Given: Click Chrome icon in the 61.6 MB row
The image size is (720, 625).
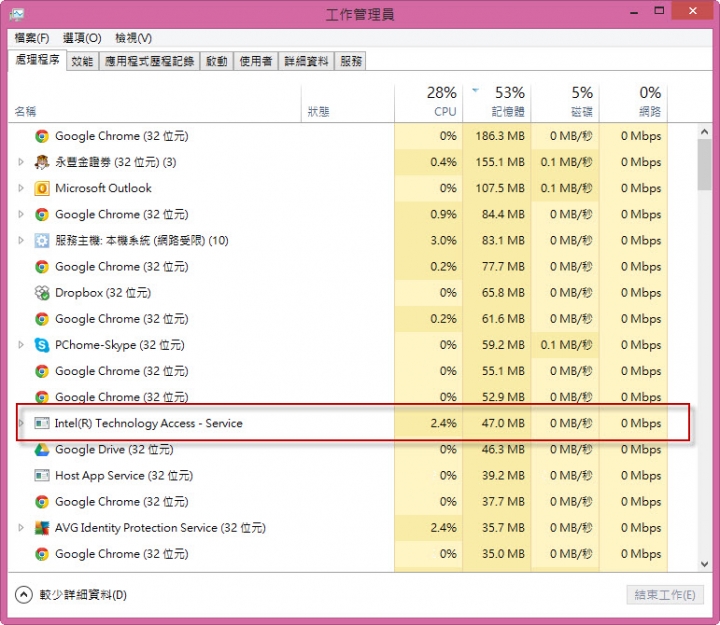Looking at the screenshot, I should click(x=42, y=319).
